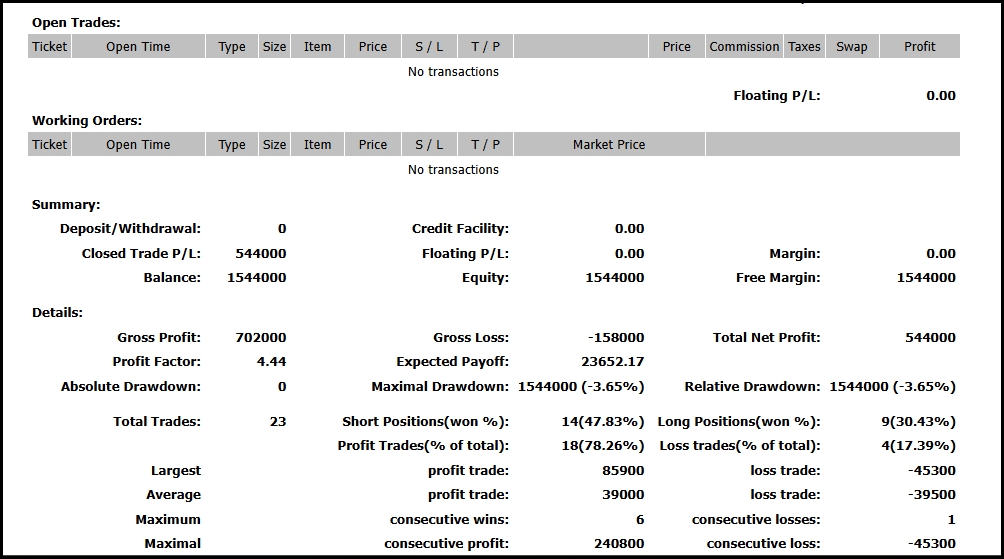Click the Size header under Working Orders
The height and width of the screenshot is (559, 1004).
(274, 144)
